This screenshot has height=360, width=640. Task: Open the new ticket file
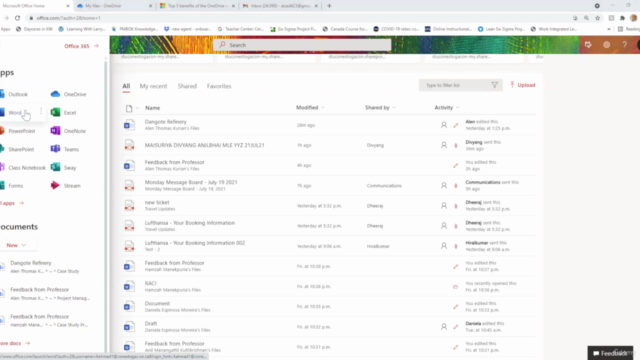[157, 202]
